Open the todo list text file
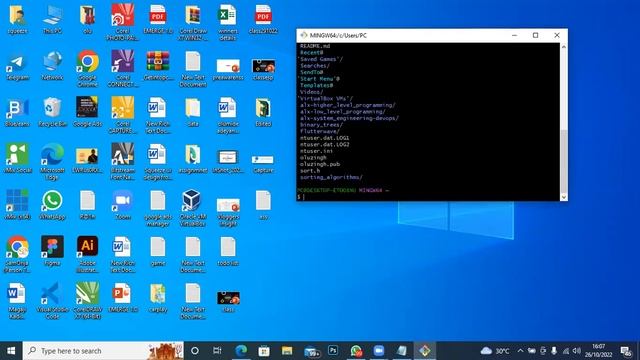Image resolution: width=640 pixels, height=360 pixels. point(228,252)
